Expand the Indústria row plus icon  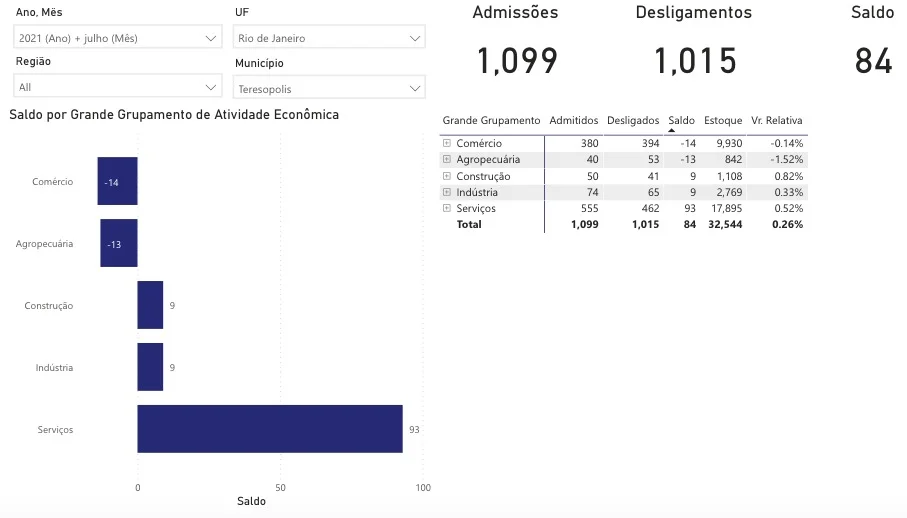click(446, 192)
